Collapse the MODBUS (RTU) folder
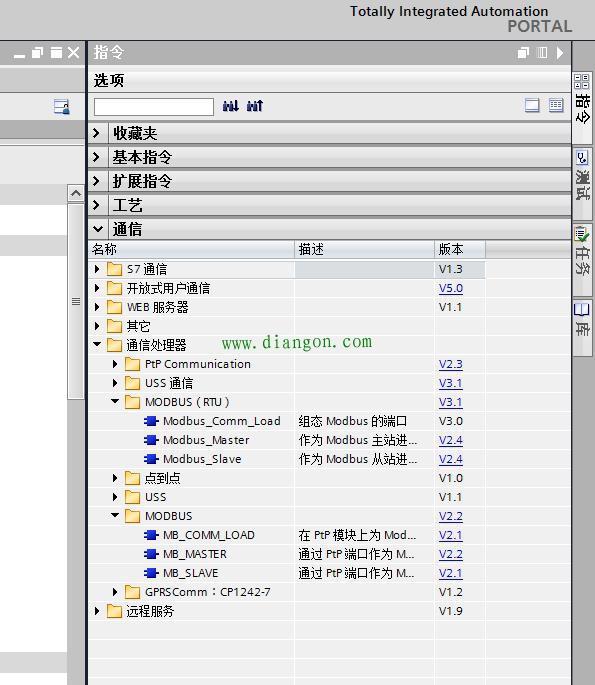This screenshot has width=595, height=685. [x=115, y=401]
